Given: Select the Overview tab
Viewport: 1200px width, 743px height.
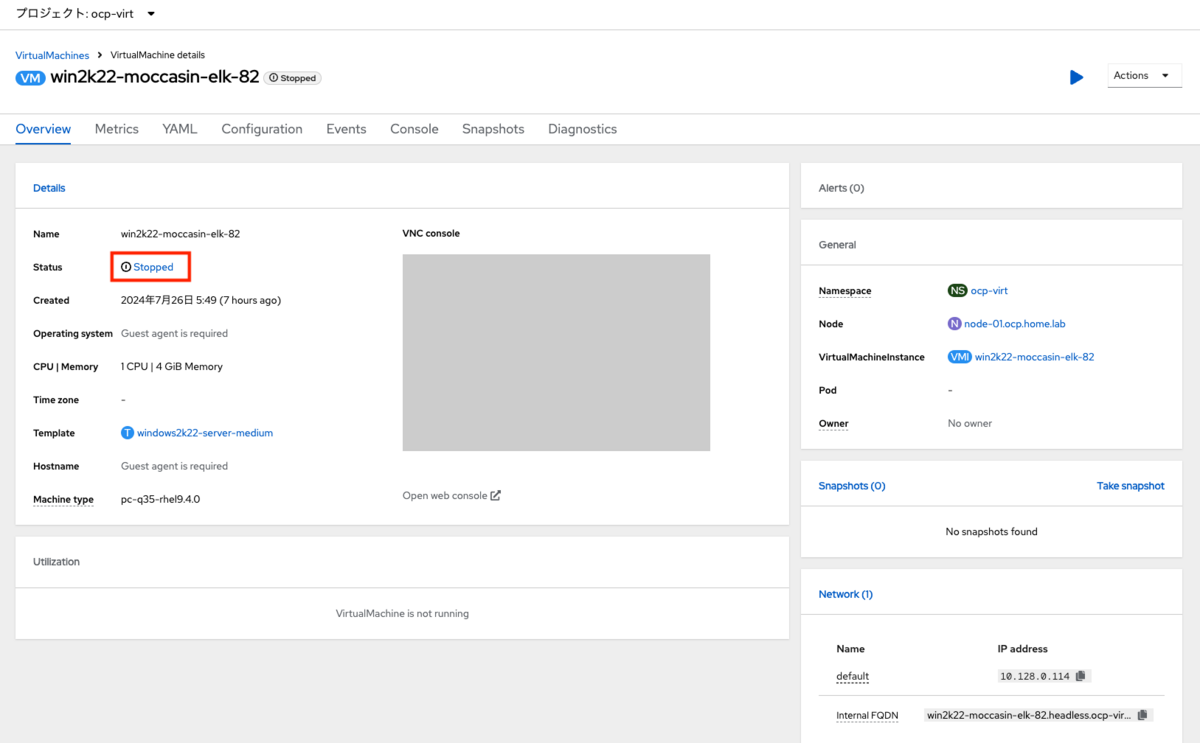Looking at the screenshot, I should (43, 129).
